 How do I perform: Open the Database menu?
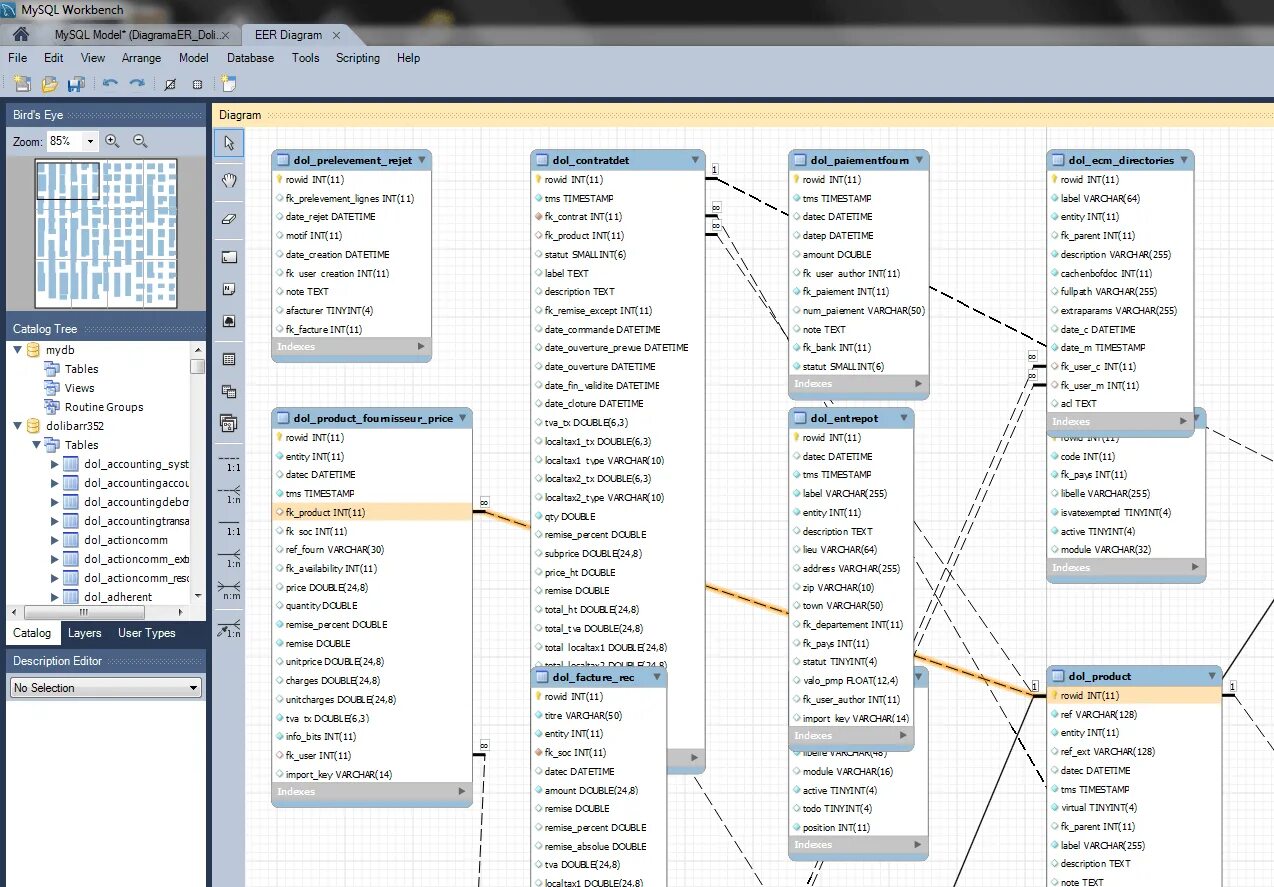[x=250, y=58]
